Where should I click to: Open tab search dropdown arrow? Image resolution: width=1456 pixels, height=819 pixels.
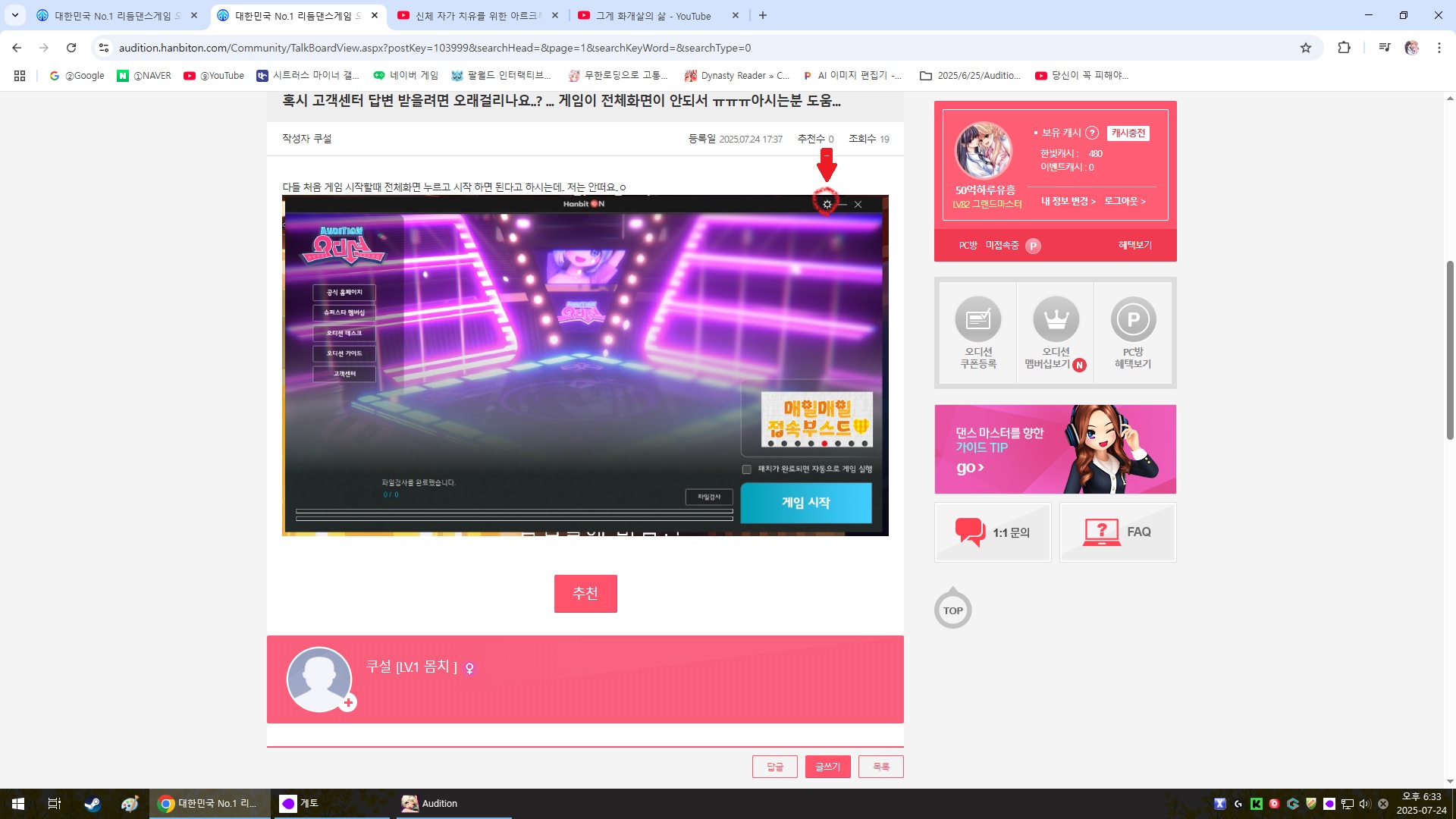14,15
